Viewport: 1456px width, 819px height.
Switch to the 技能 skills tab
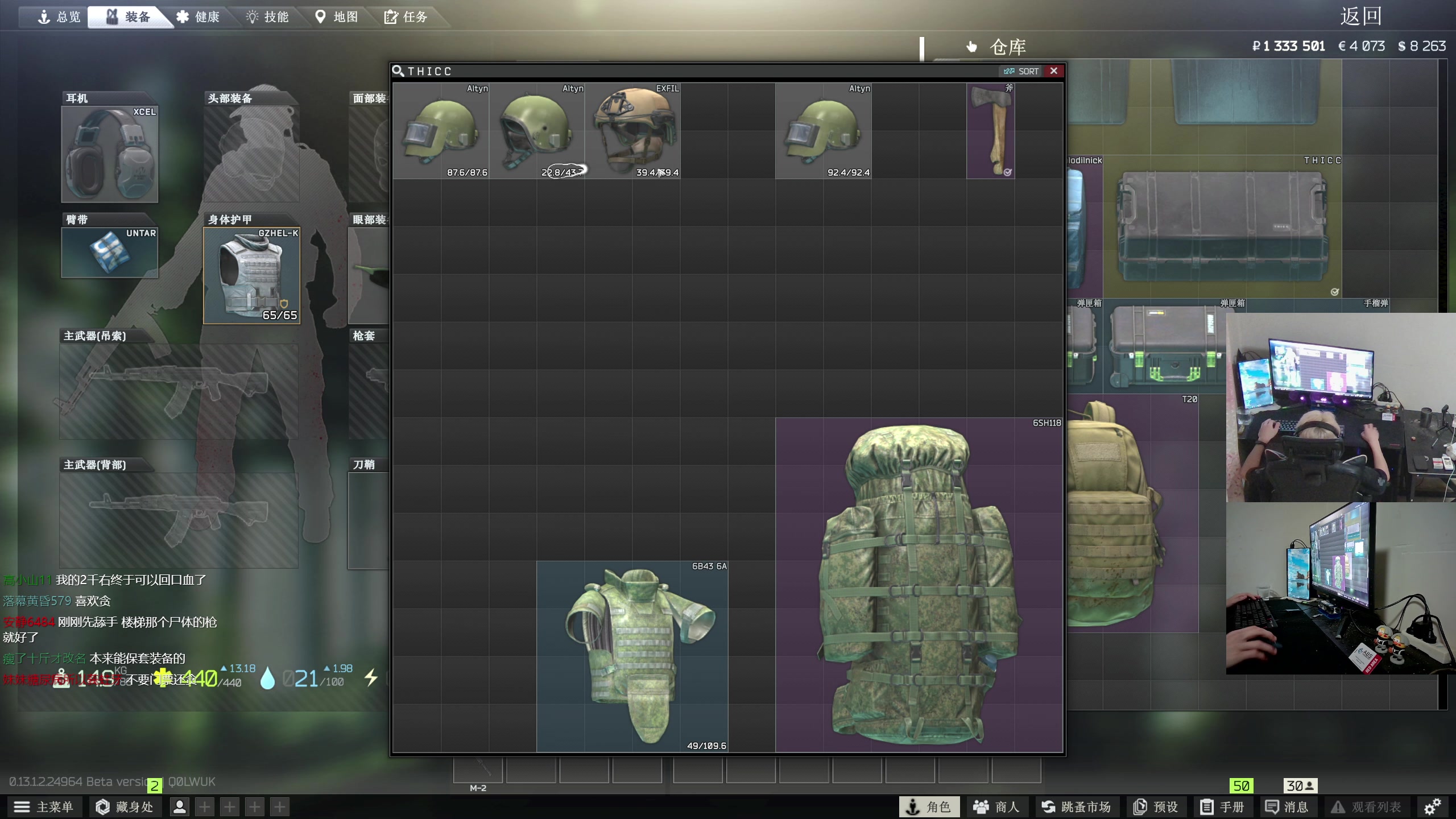[267, 17]
